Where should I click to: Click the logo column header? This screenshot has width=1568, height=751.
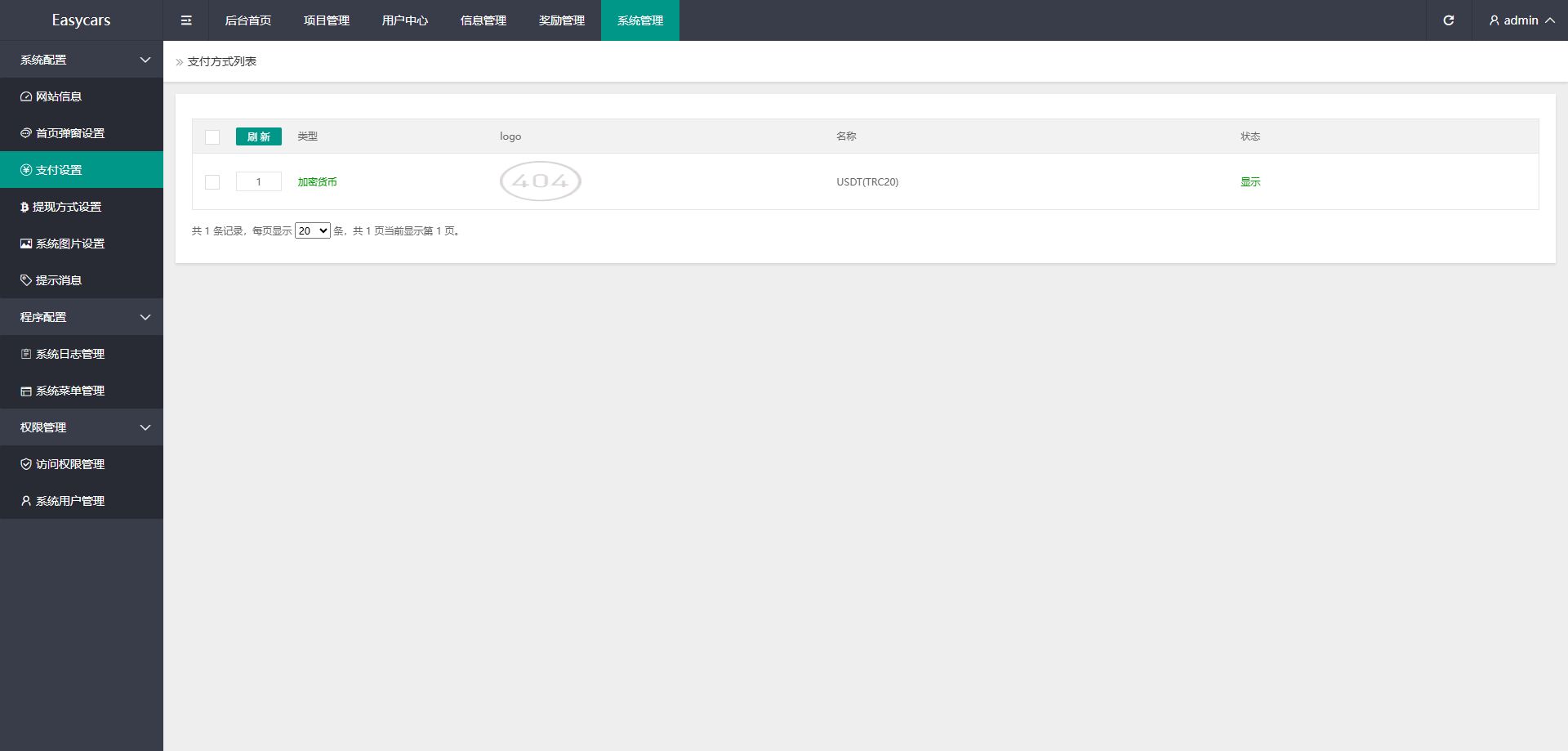(x=510, y=136)
